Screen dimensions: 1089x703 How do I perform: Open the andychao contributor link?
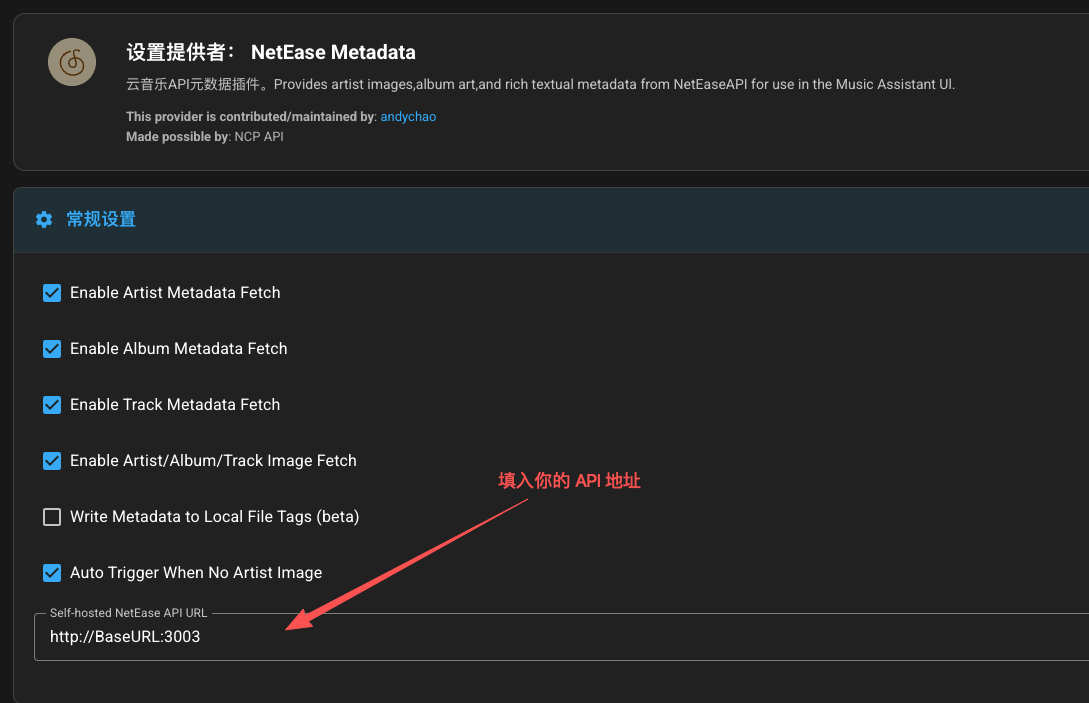[408, 116]
